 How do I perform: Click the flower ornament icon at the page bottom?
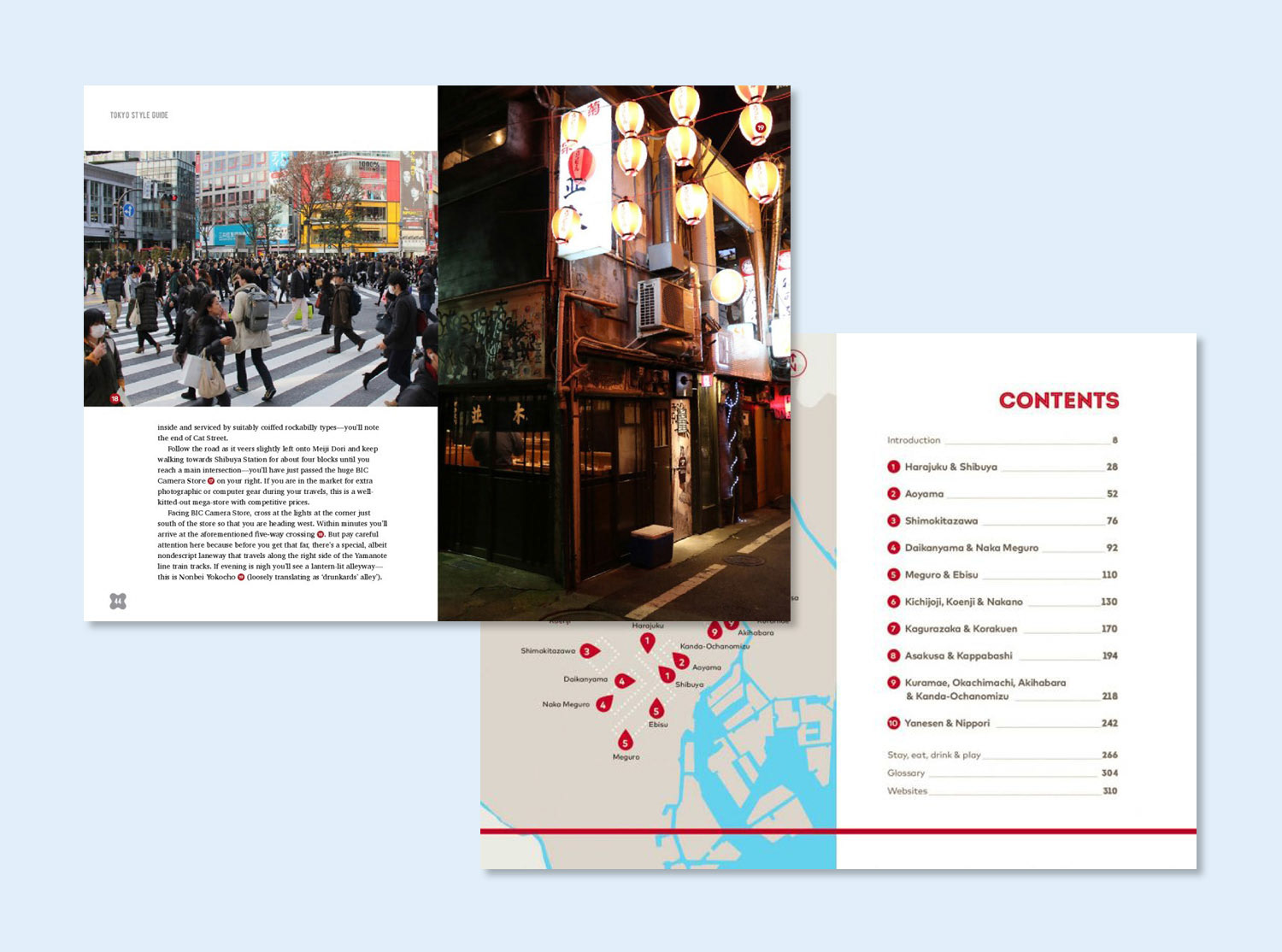click(x=118, y=602)
